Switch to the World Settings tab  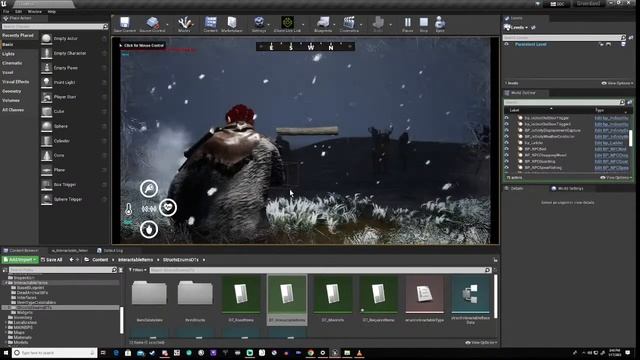click(567, 189)
